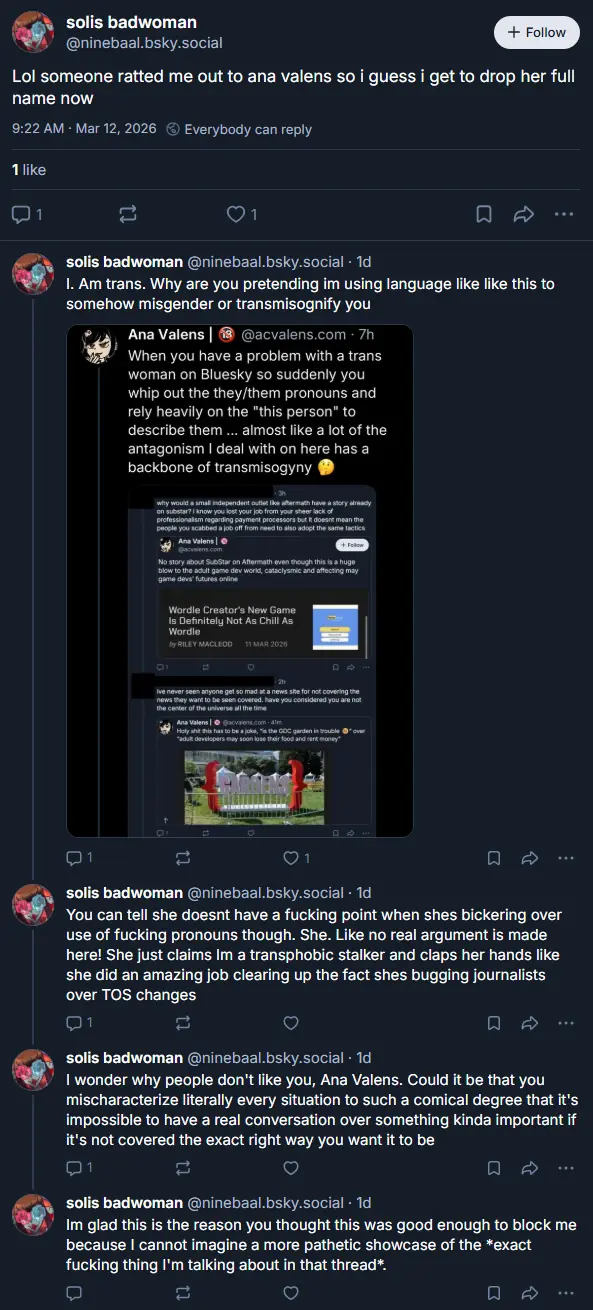Image resolution: width=593 pixels, height=1310 pixels.
Task: Repost the main post
Action: pos(127,214)
